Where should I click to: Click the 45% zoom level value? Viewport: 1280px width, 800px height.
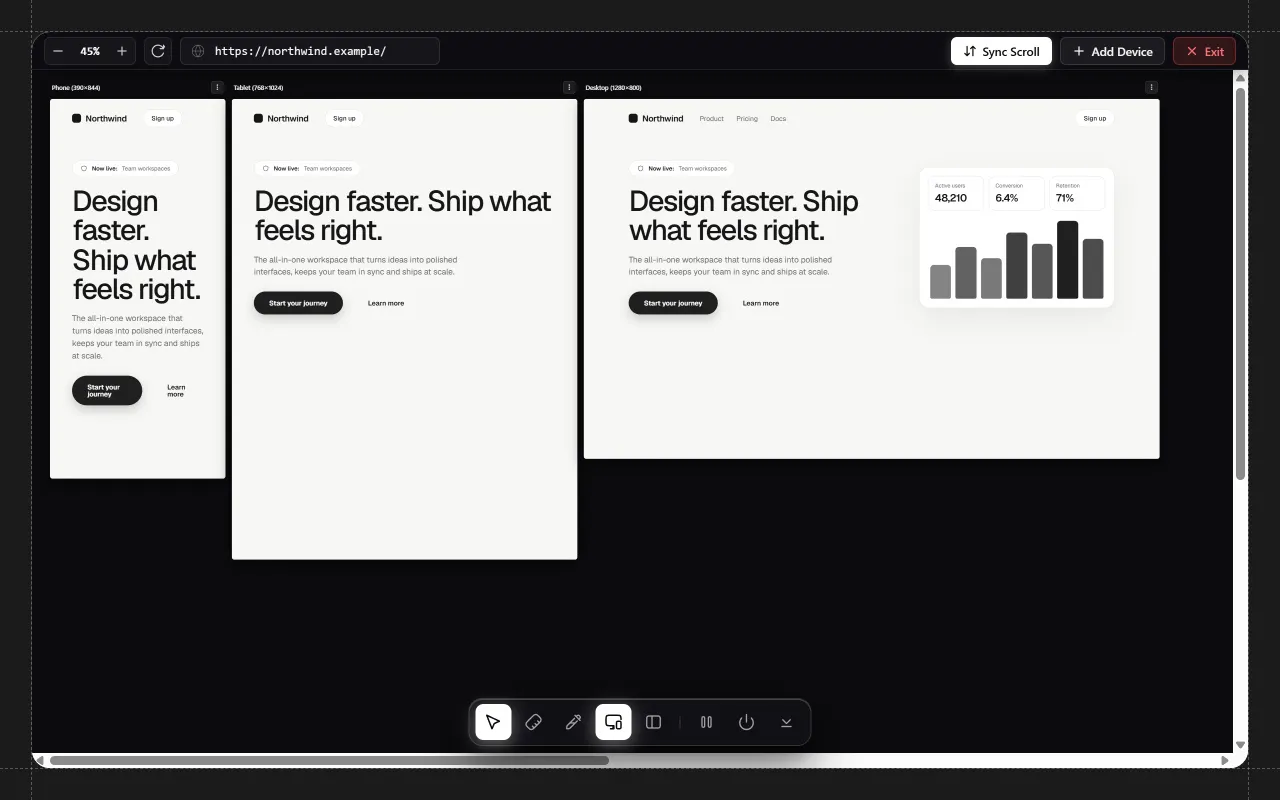click(x=90, y=51)
